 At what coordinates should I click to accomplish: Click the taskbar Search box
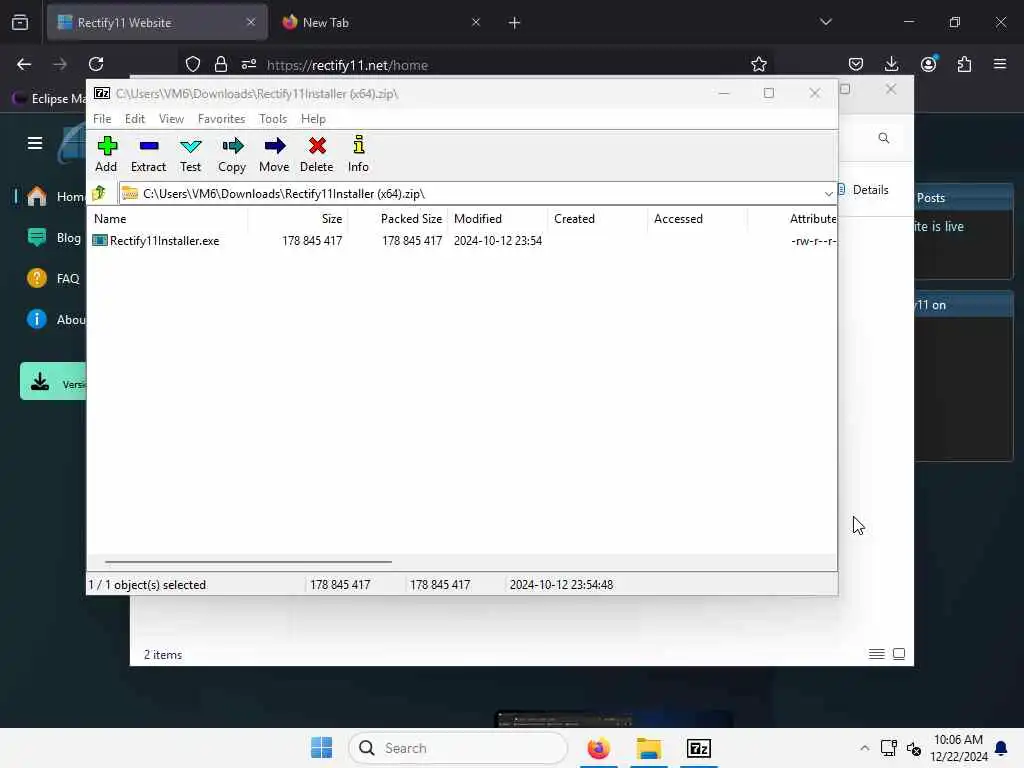(x=458, y=748)
